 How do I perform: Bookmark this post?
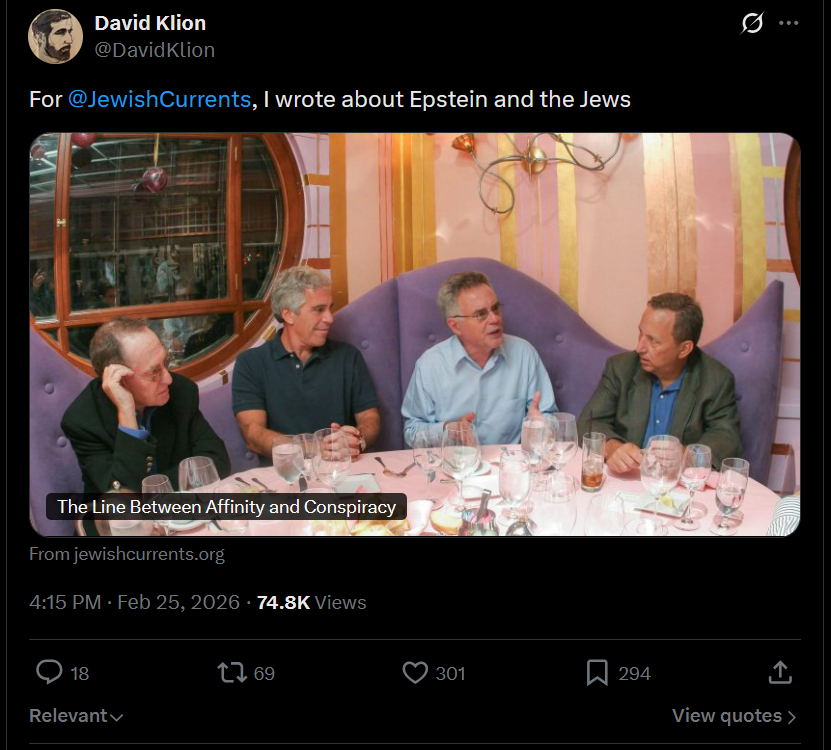(x=597, y=672)
